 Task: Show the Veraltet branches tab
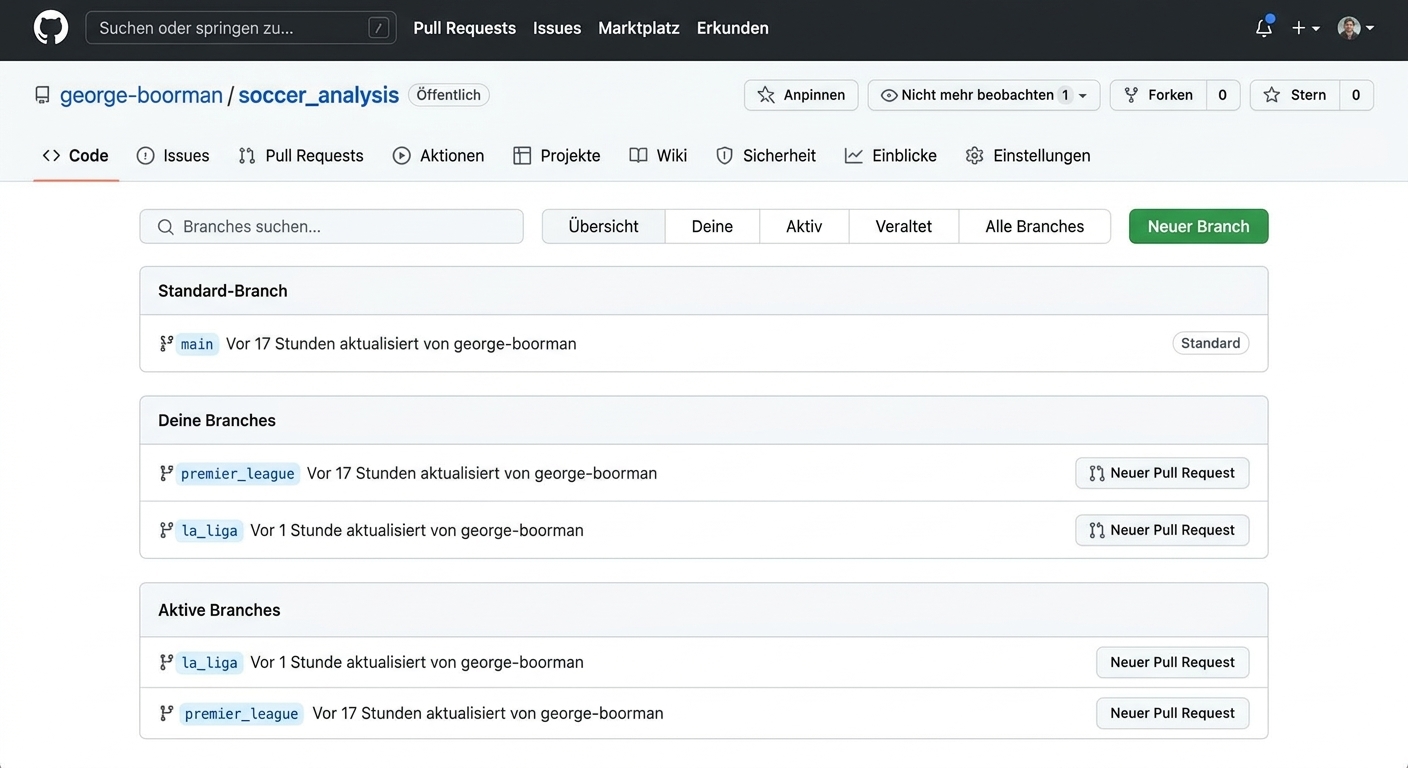tap(904, 226)
